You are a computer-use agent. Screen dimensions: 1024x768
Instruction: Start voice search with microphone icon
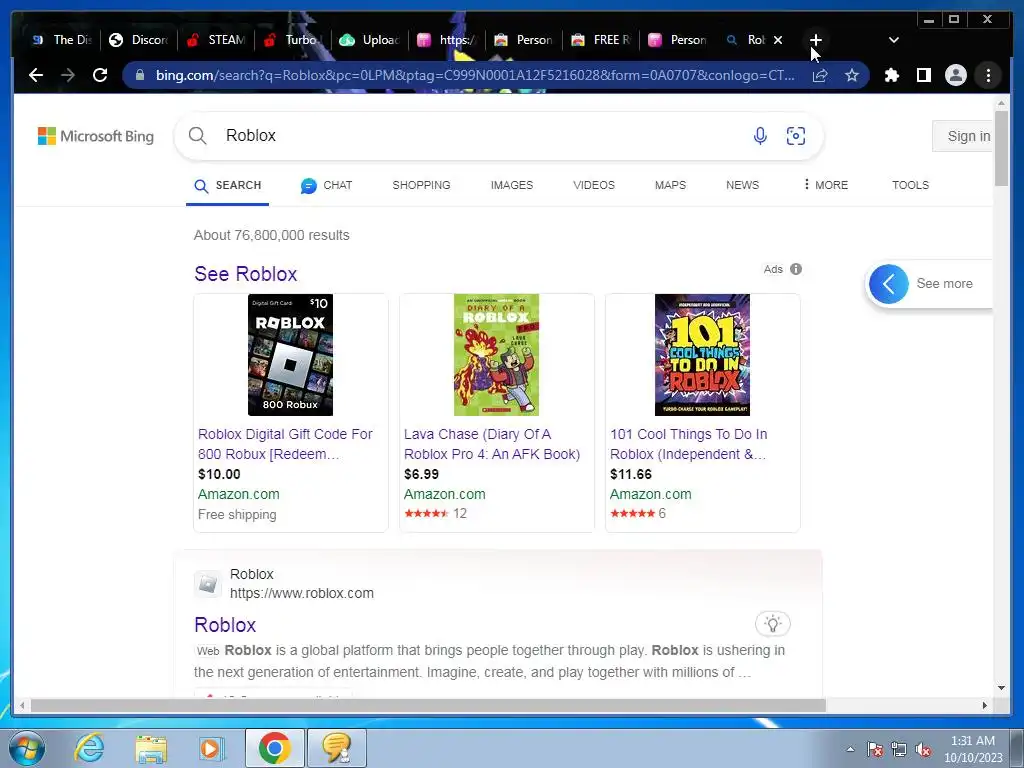pyautogui.click(x=760, y=136)
